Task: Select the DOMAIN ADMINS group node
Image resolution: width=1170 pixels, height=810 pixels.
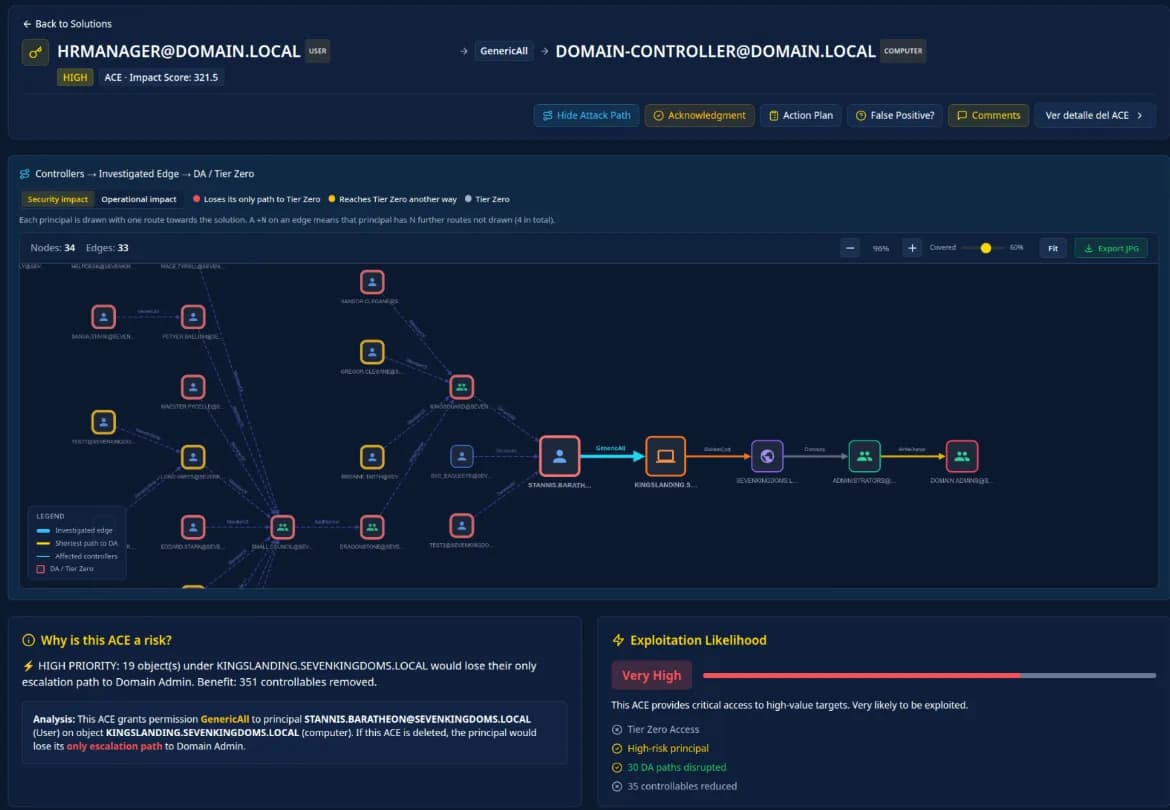Action: [962, 456]
